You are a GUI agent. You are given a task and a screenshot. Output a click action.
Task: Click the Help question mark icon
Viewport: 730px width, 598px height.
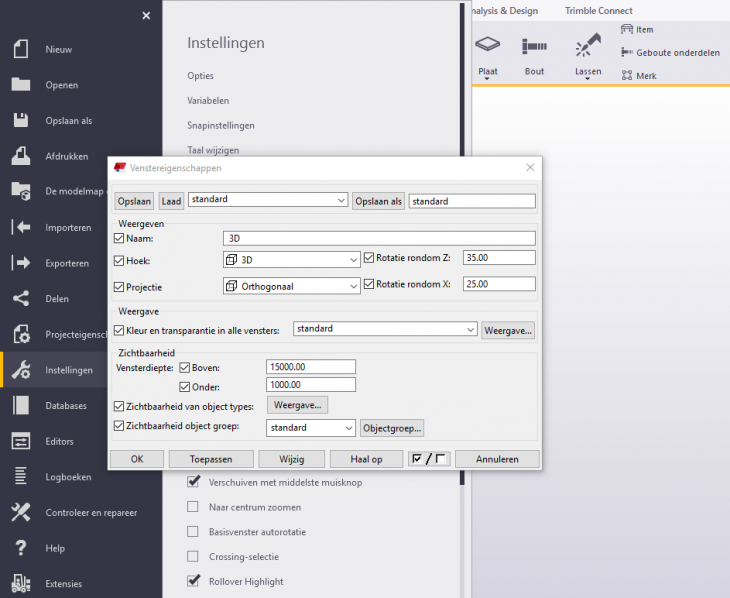click(21, 548)
